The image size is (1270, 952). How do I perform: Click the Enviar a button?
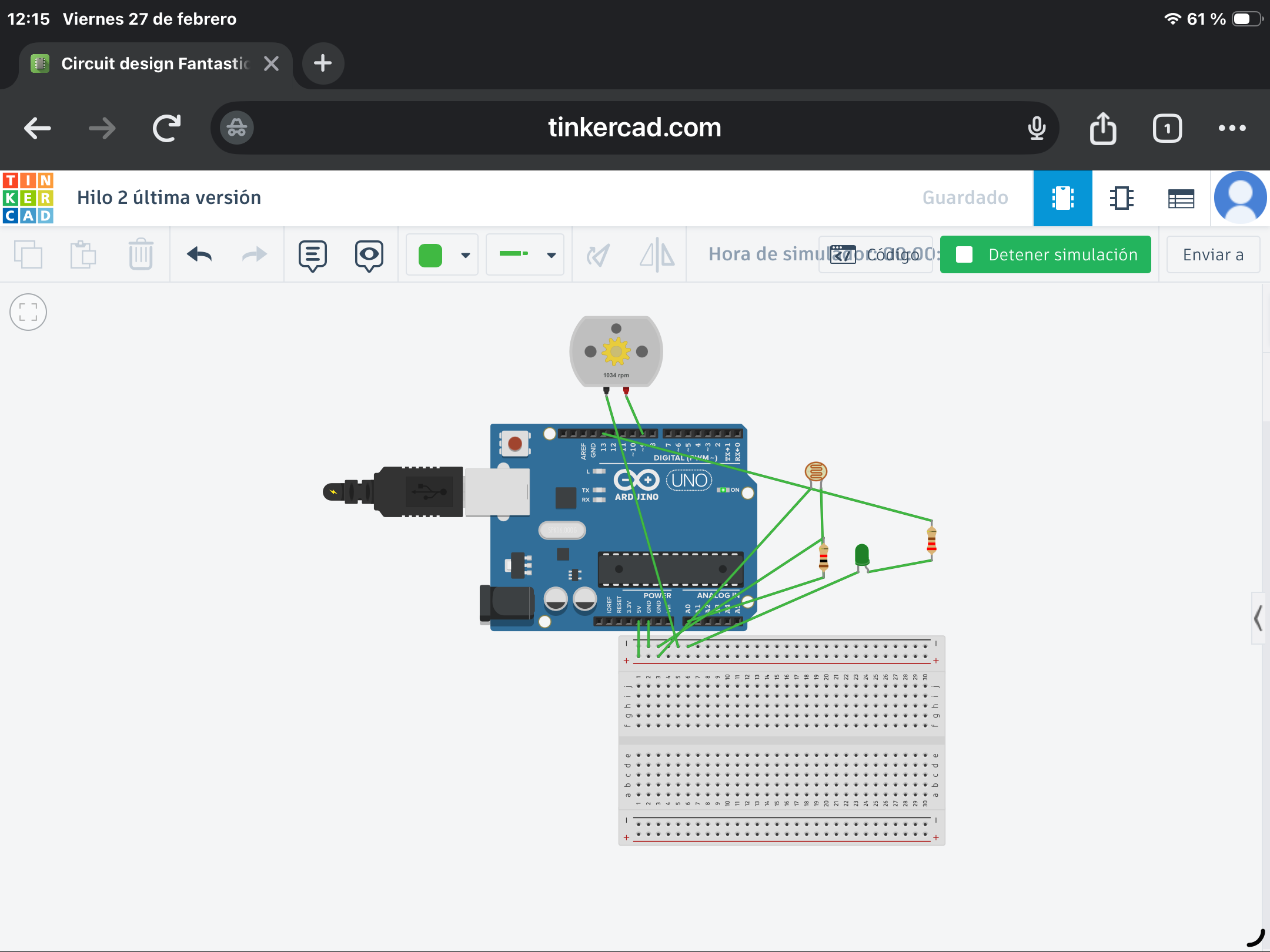(1212, 254)
